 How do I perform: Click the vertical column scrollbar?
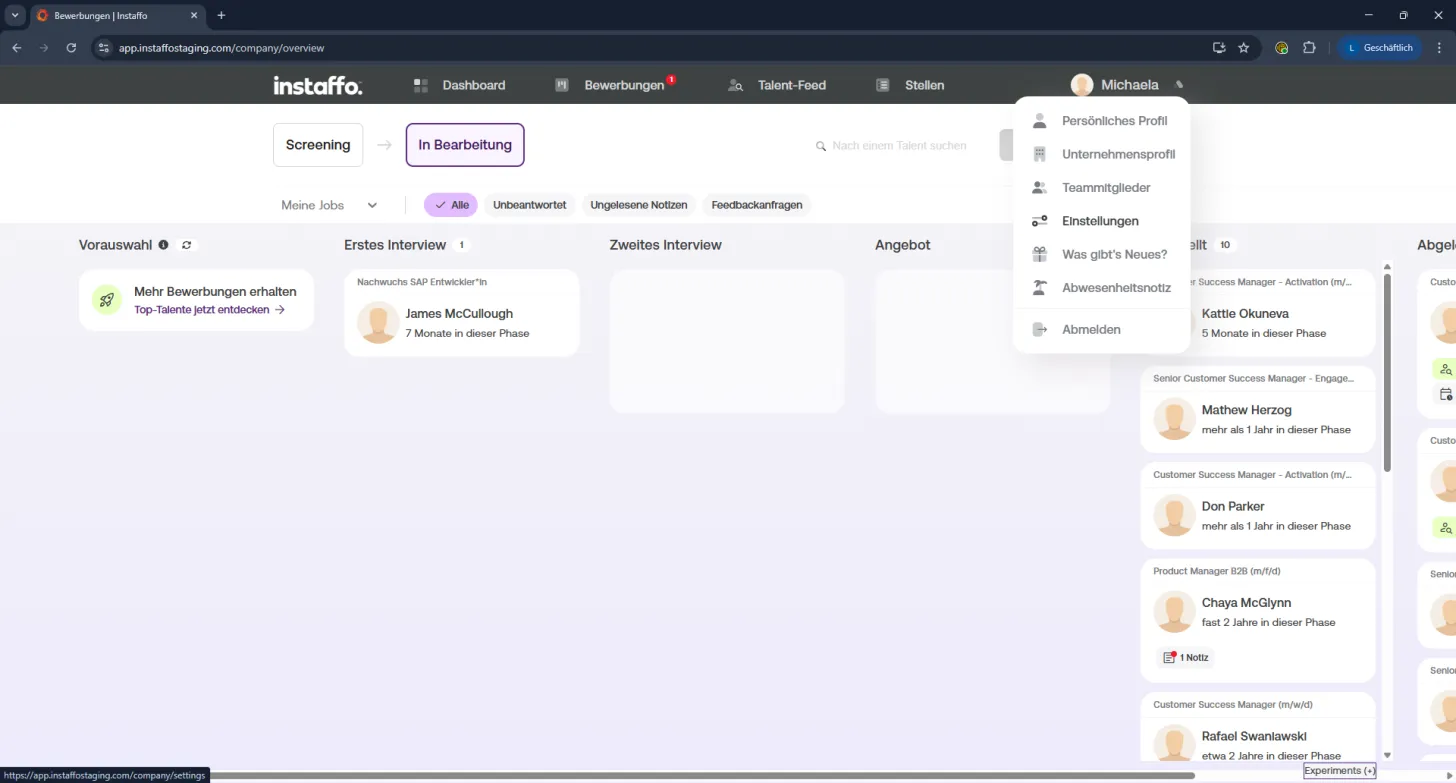1387,372
